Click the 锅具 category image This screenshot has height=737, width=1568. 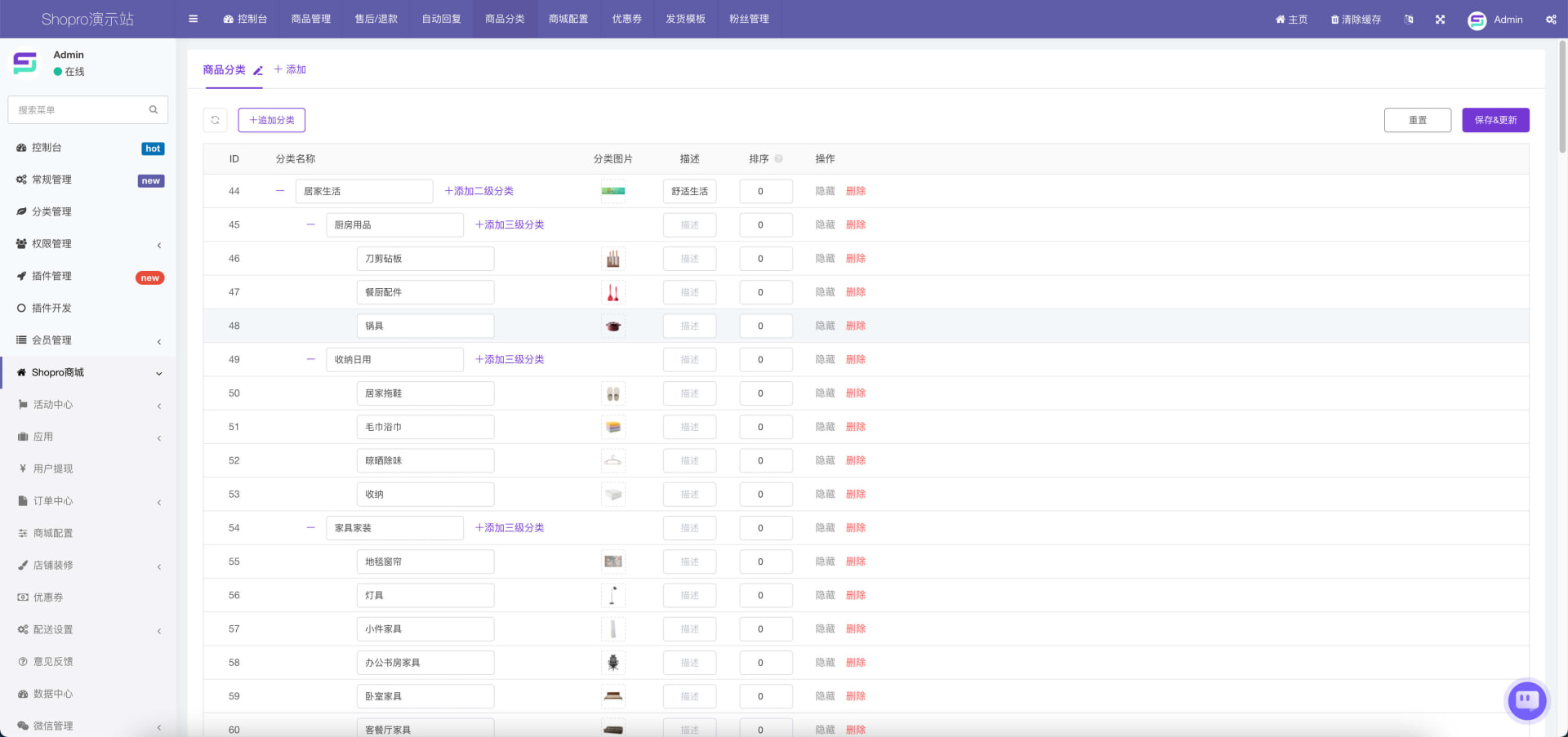(613, 326)
